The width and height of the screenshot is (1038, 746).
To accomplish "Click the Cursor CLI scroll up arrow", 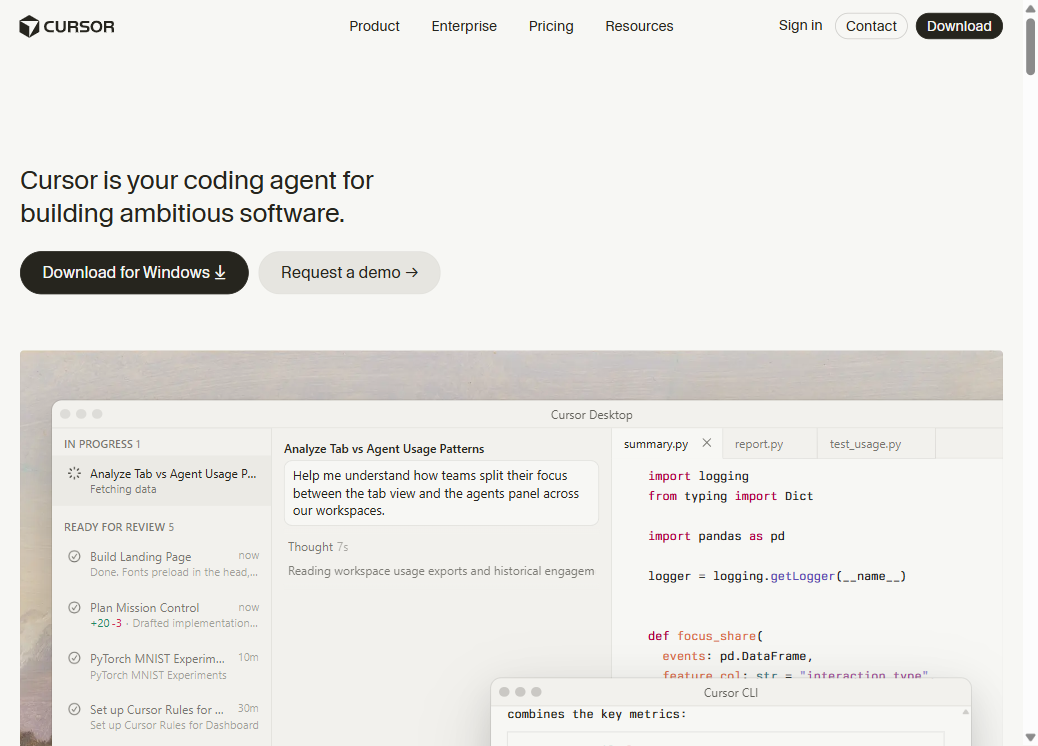I will tap(965, 712).
